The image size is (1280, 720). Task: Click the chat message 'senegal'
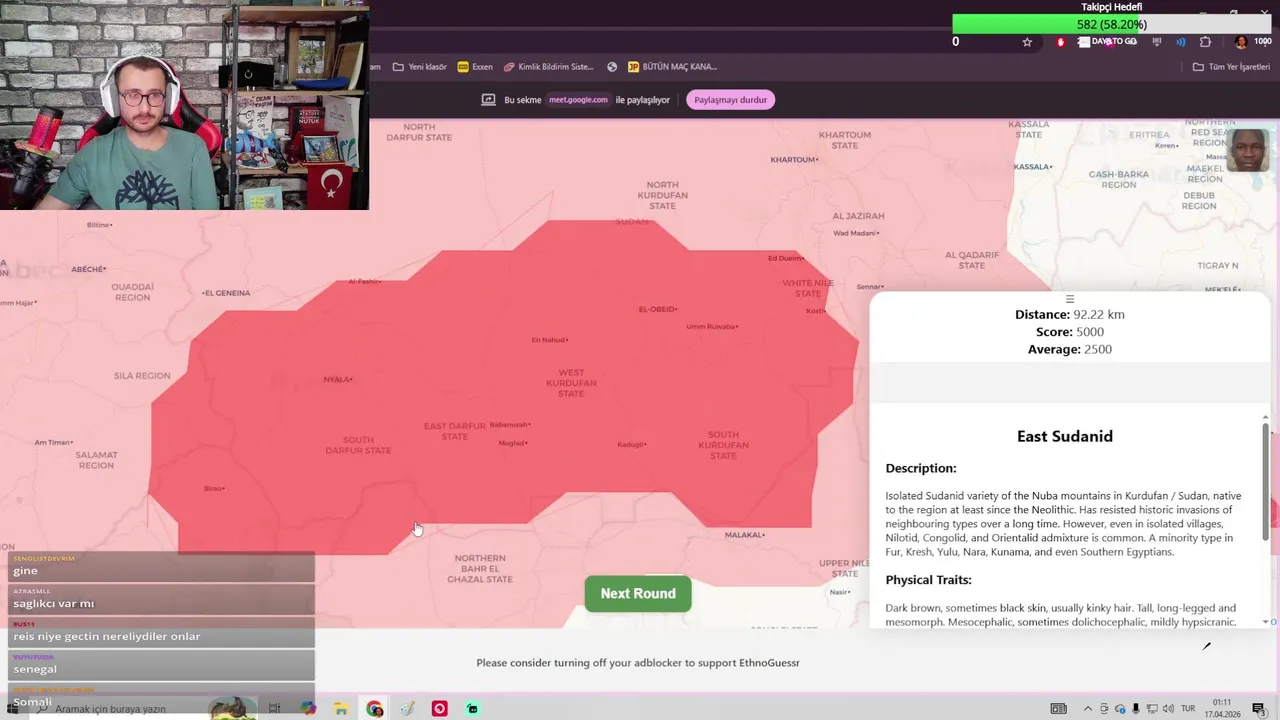tap(35, 669)
